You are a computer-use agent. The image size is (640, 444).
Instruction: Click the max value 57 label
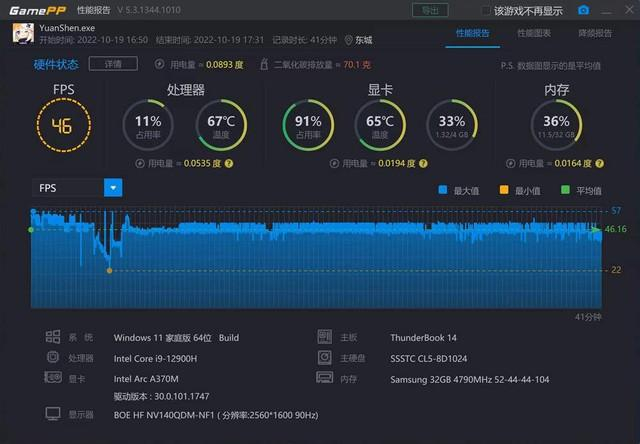pos(616,211)
